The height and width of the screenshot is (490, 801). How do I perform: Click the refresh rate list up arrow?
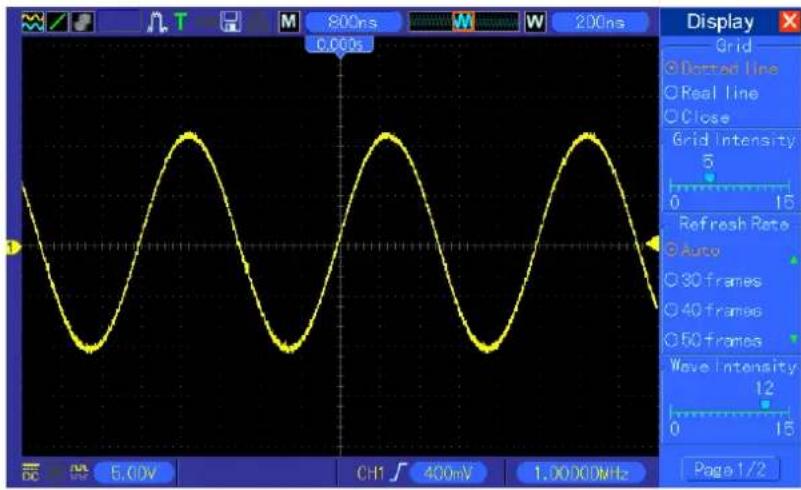[x=793, y=261]
